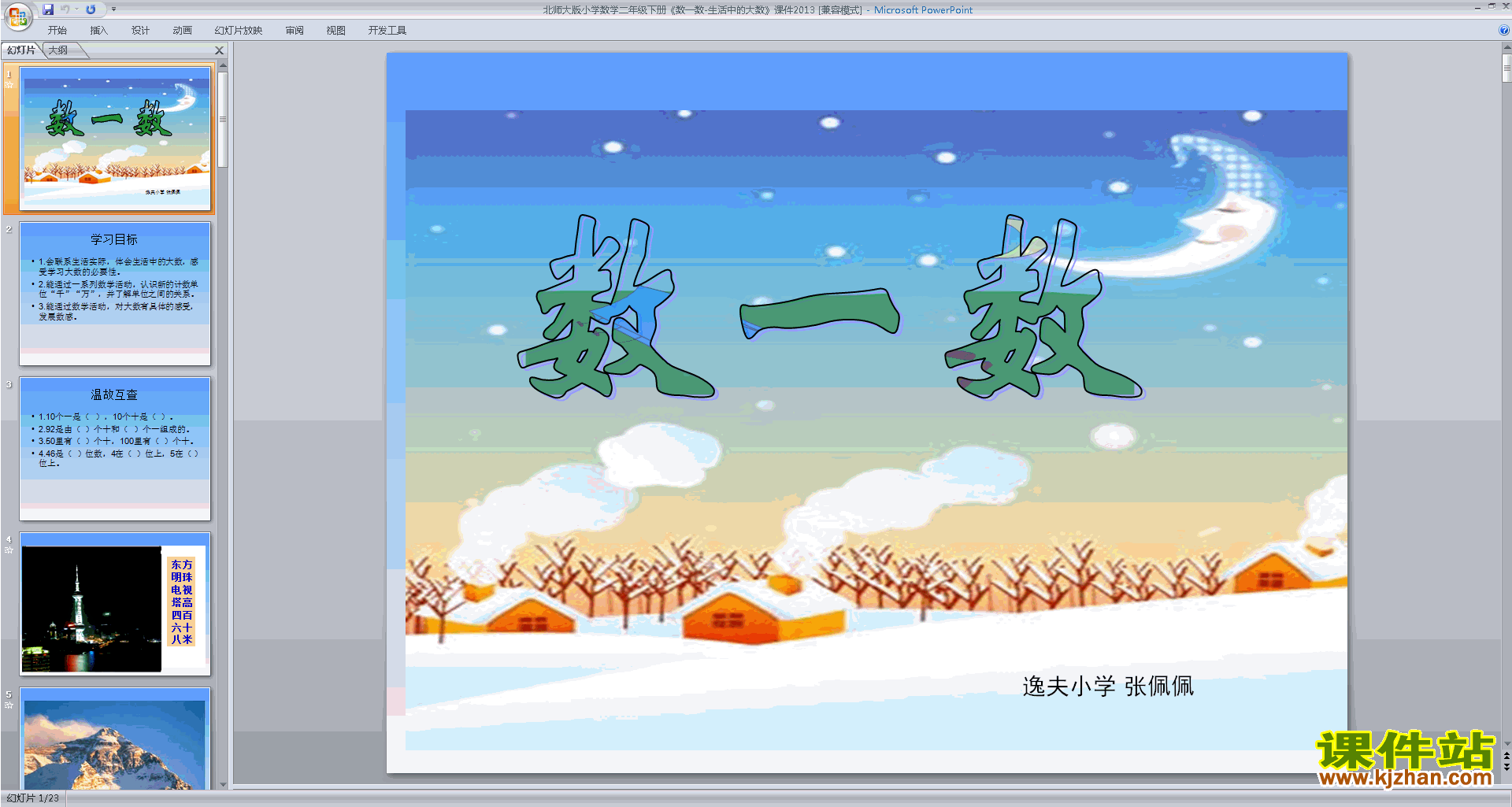Switch to the 幻灯片 pane tab
Screen dimensions: 1512x807
click(21, 50)
